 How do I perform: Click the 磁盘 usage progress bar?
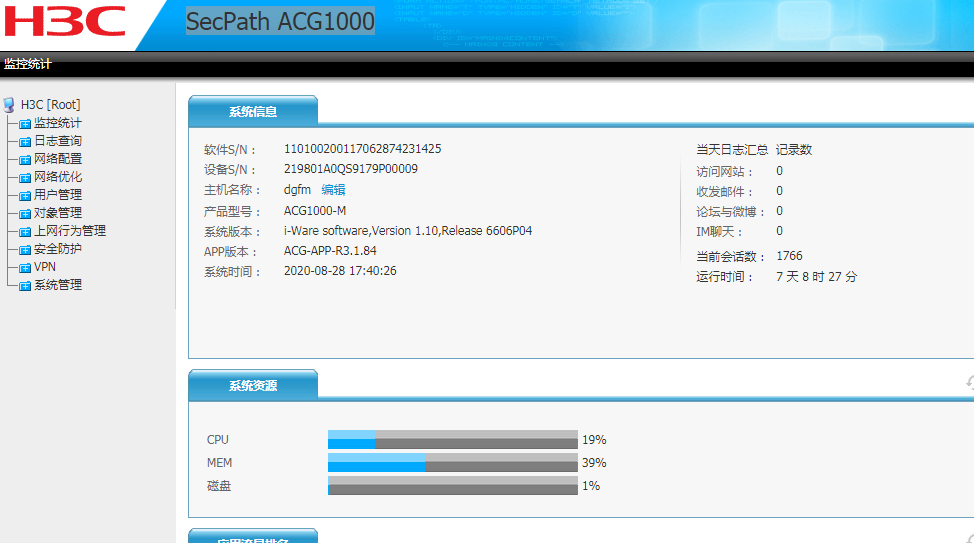click(x=453, y=485)
